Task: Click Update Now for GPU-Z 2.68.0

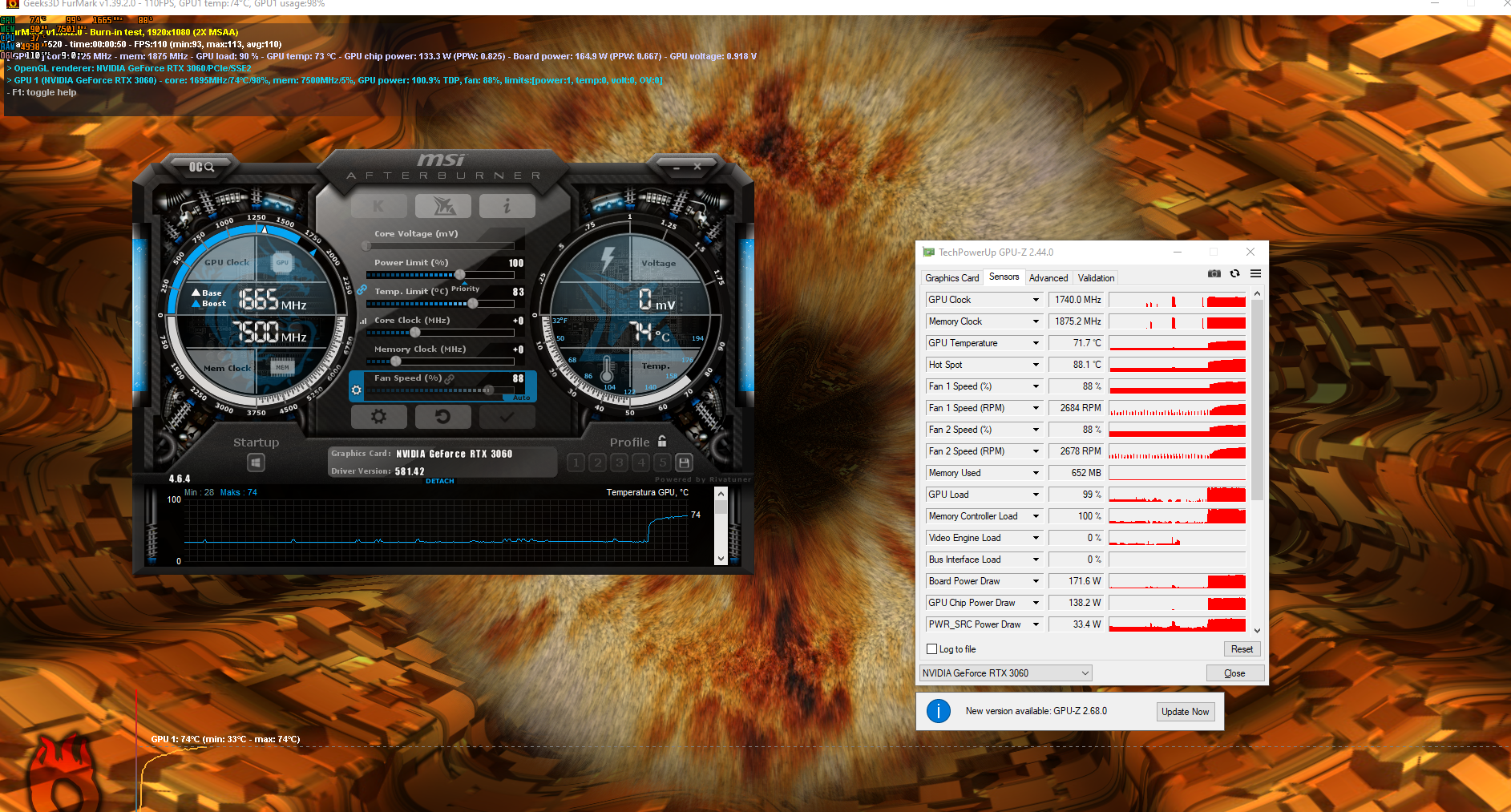Action: click(1185, 712)
